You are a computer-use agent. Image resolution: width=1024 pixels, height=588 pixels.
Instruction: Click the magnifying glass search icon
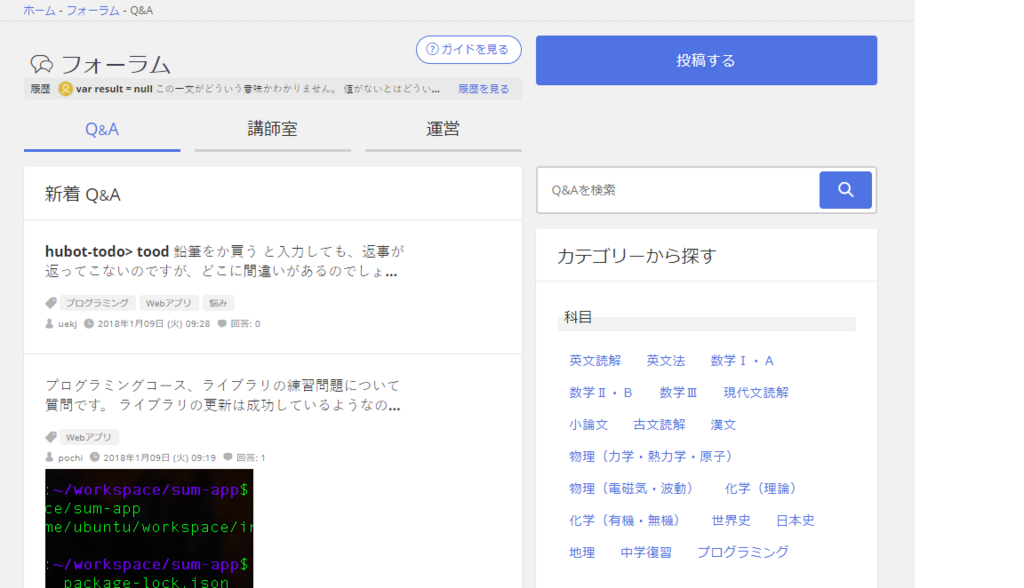[845, 189]
